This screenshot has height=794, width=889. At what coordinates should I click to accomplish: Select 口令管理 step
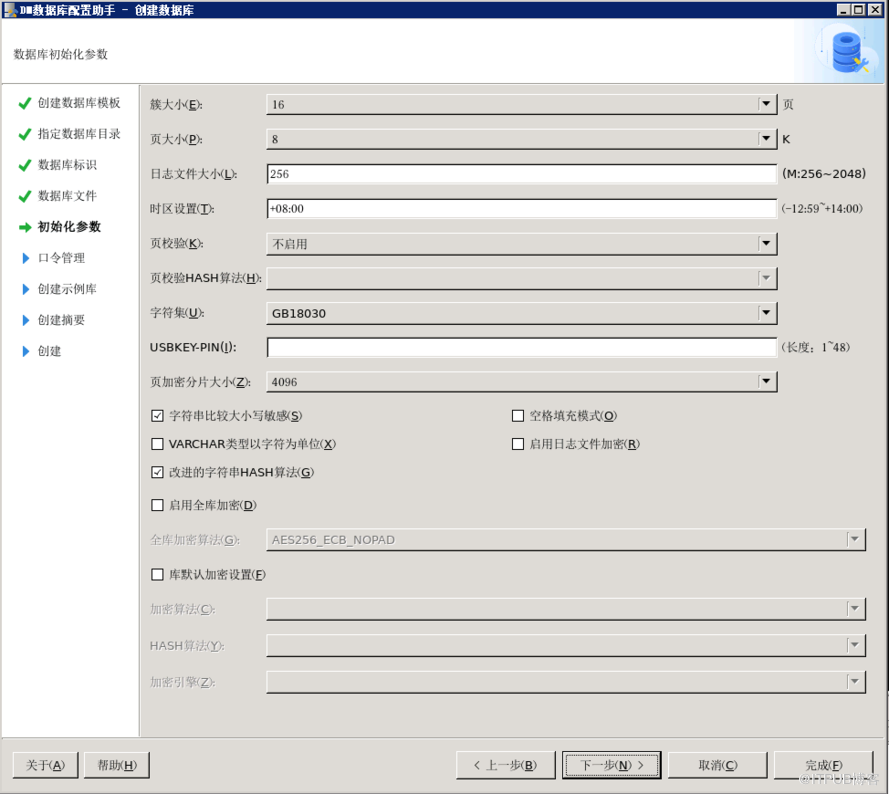point(61,258)
